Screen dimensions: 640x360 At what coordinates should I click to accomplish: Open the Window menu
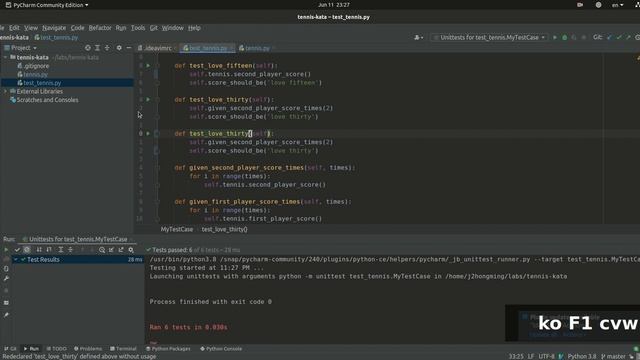pyautogui.click(x=173, y=28)
